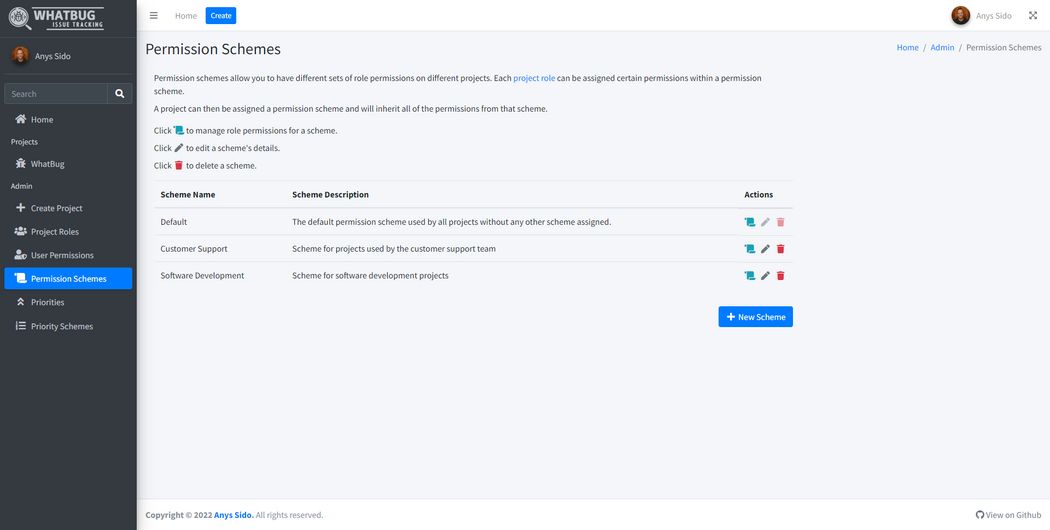The image size is (1050, 530).
Task: Go to User Permissions in sidebar
Action: pyautogui.click(x=61, y=255)
